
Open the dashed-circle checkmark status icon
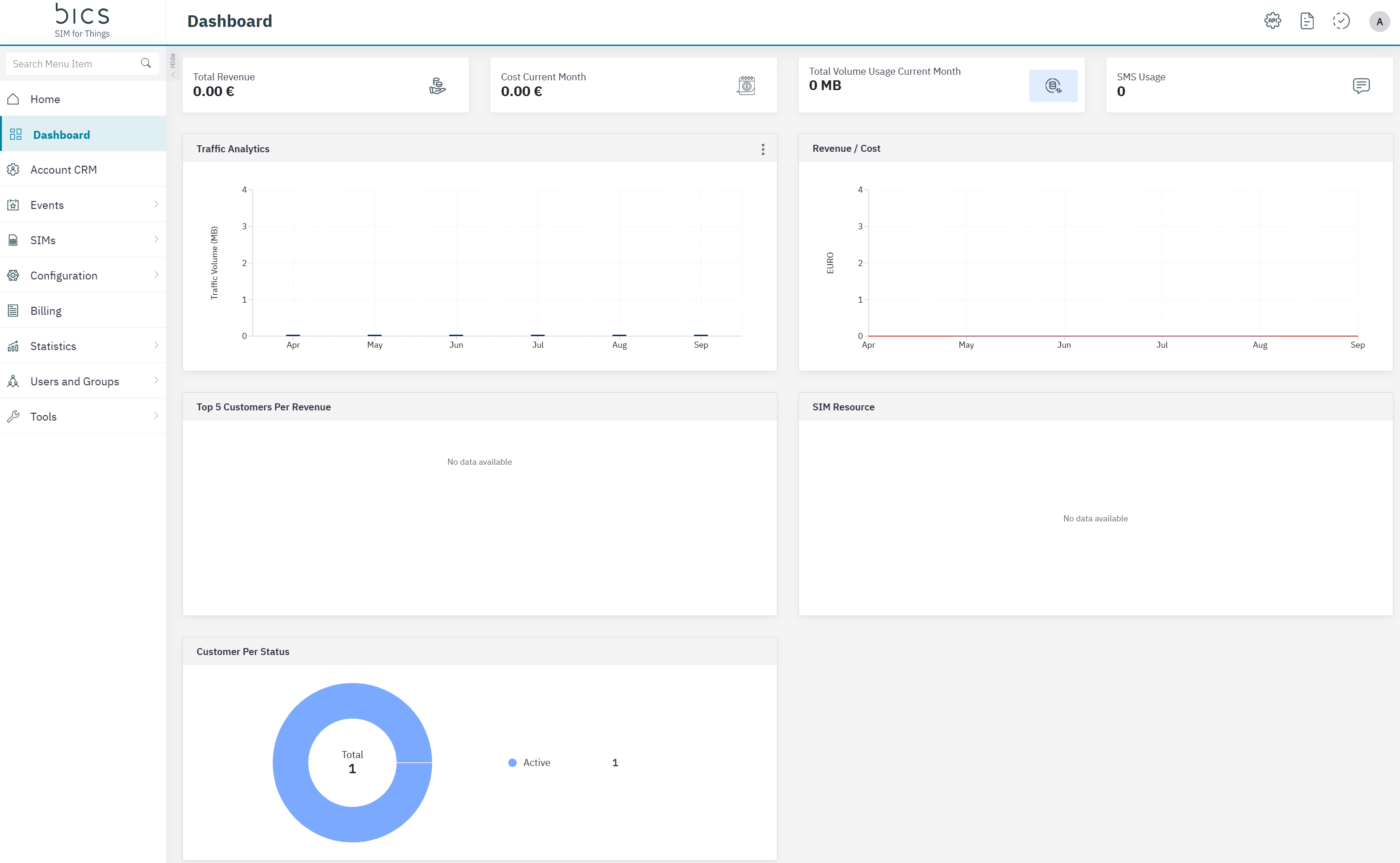pos(1341,21)
